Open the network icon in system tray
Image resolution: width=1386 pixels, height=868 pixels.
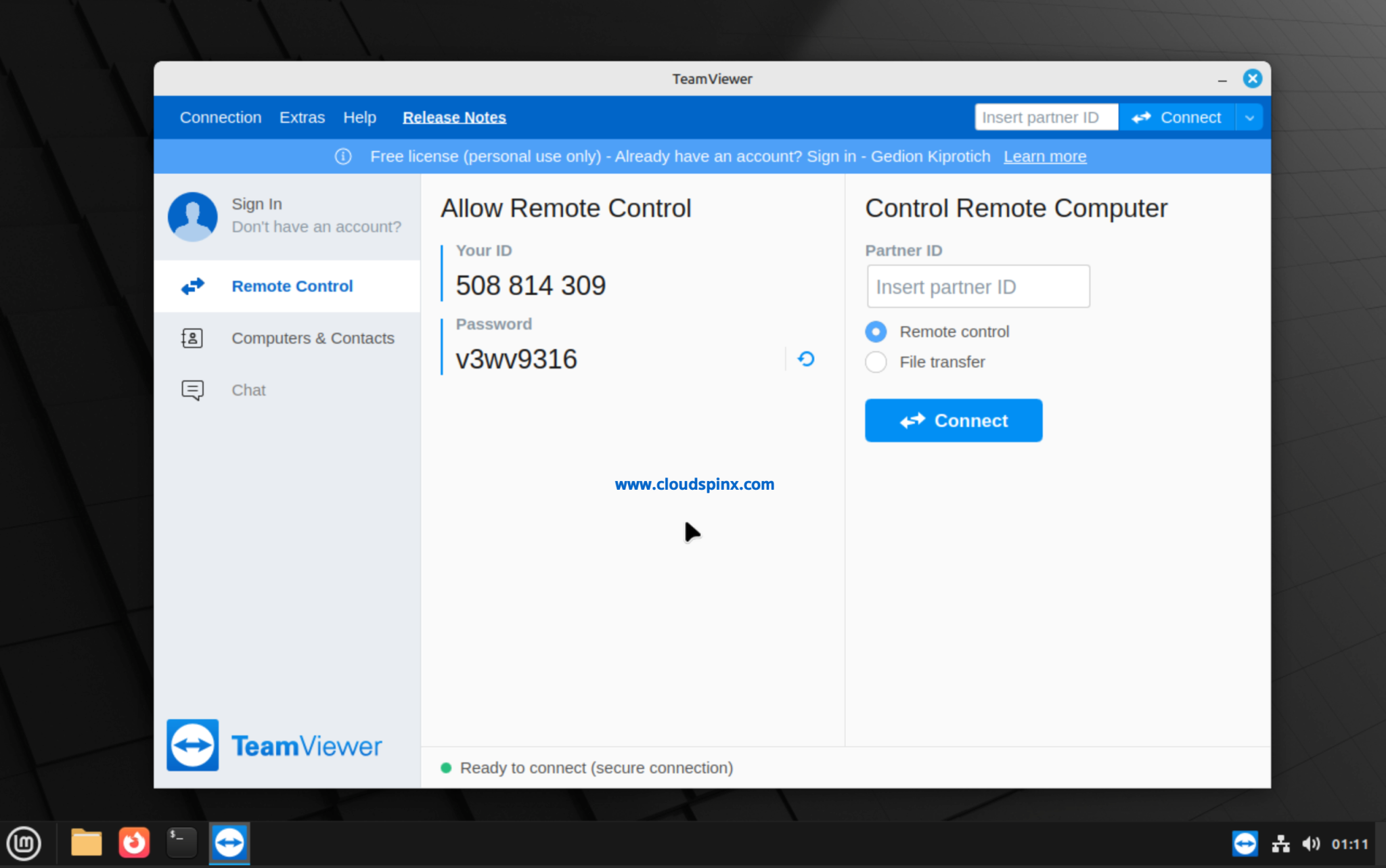pyautogui.click(x=1281, y=843)
